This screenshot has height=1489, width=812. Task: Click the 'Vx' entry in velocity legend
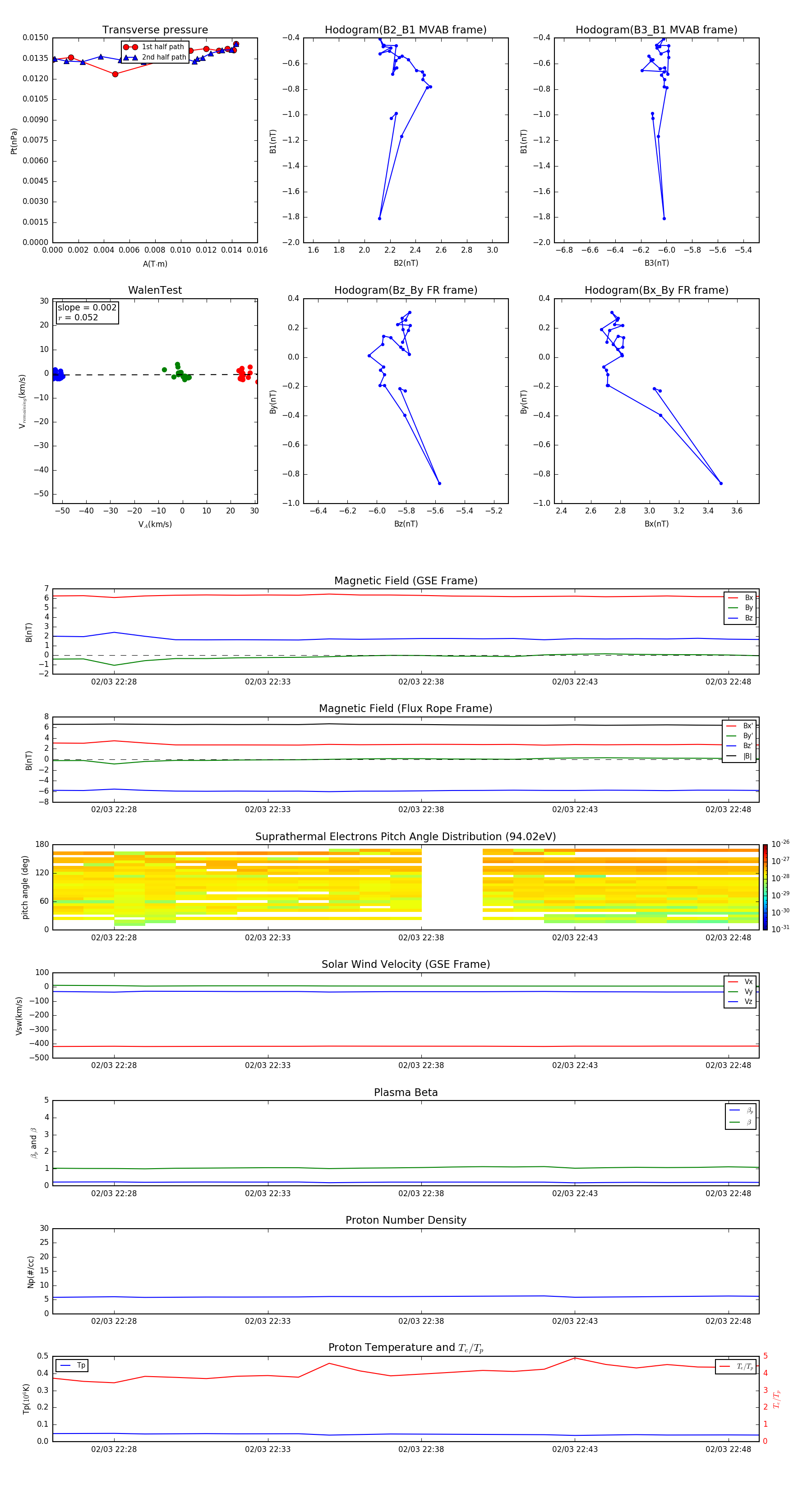click(x=741, y=981)
